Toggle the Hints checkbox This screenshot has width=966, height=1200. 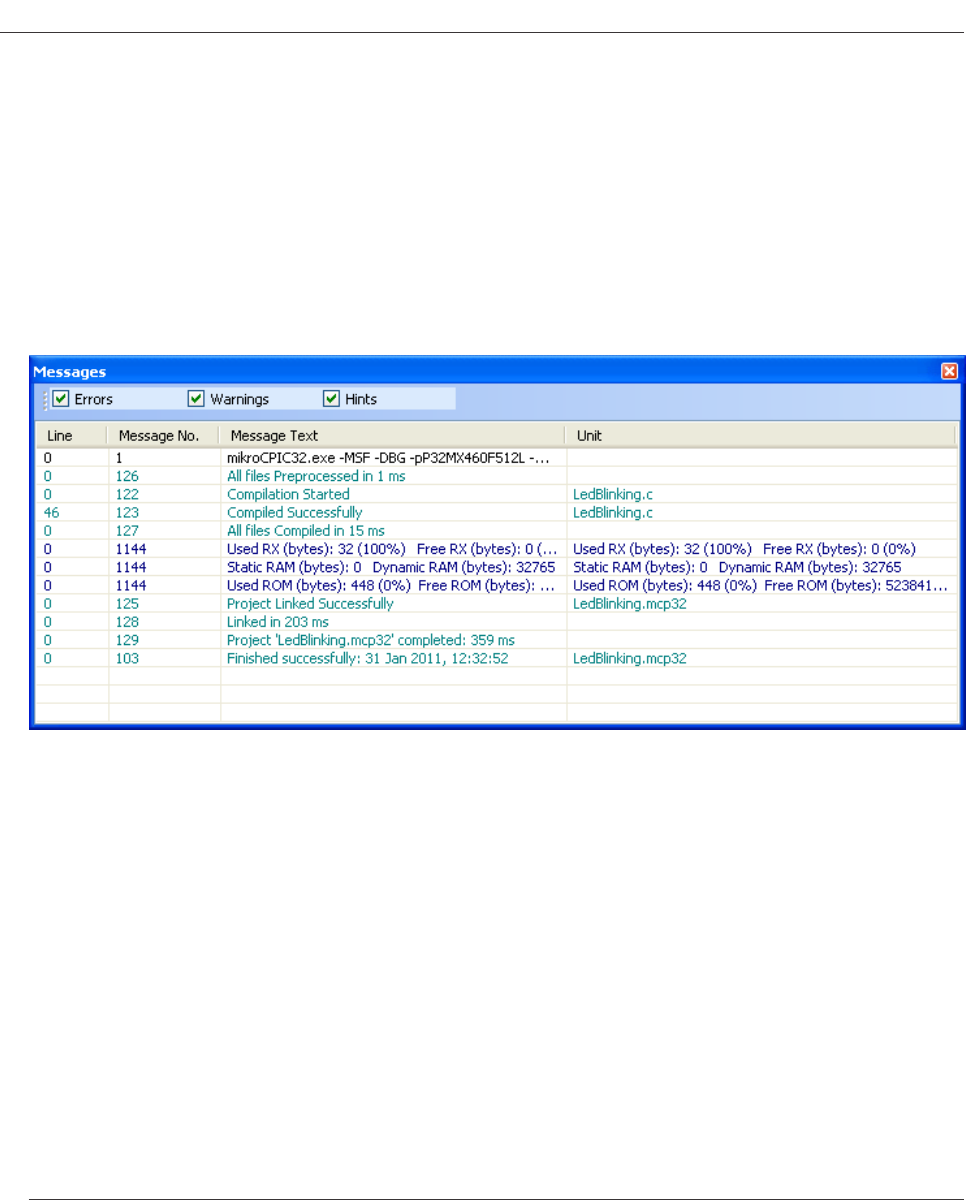pyautogui.click(x=332, y=399)
